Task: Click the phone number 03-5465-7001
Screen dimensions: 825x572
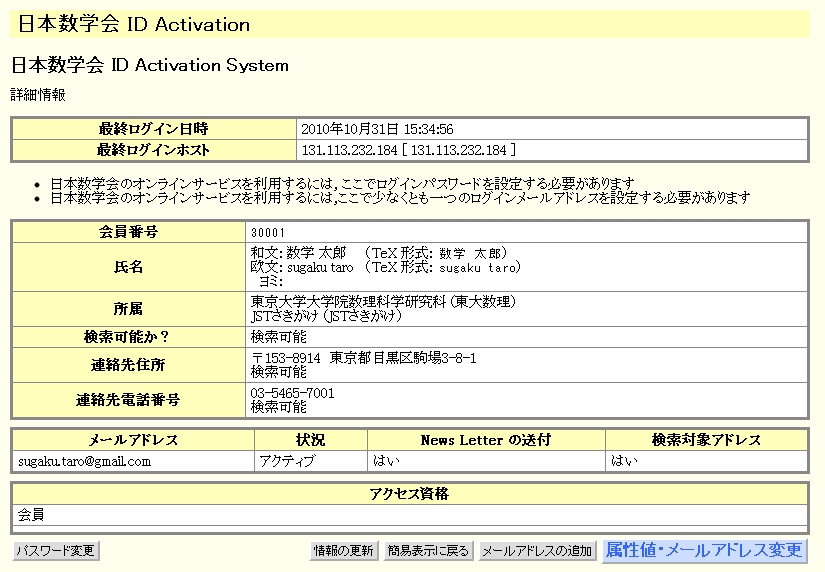Action: [x=292, y=393]
